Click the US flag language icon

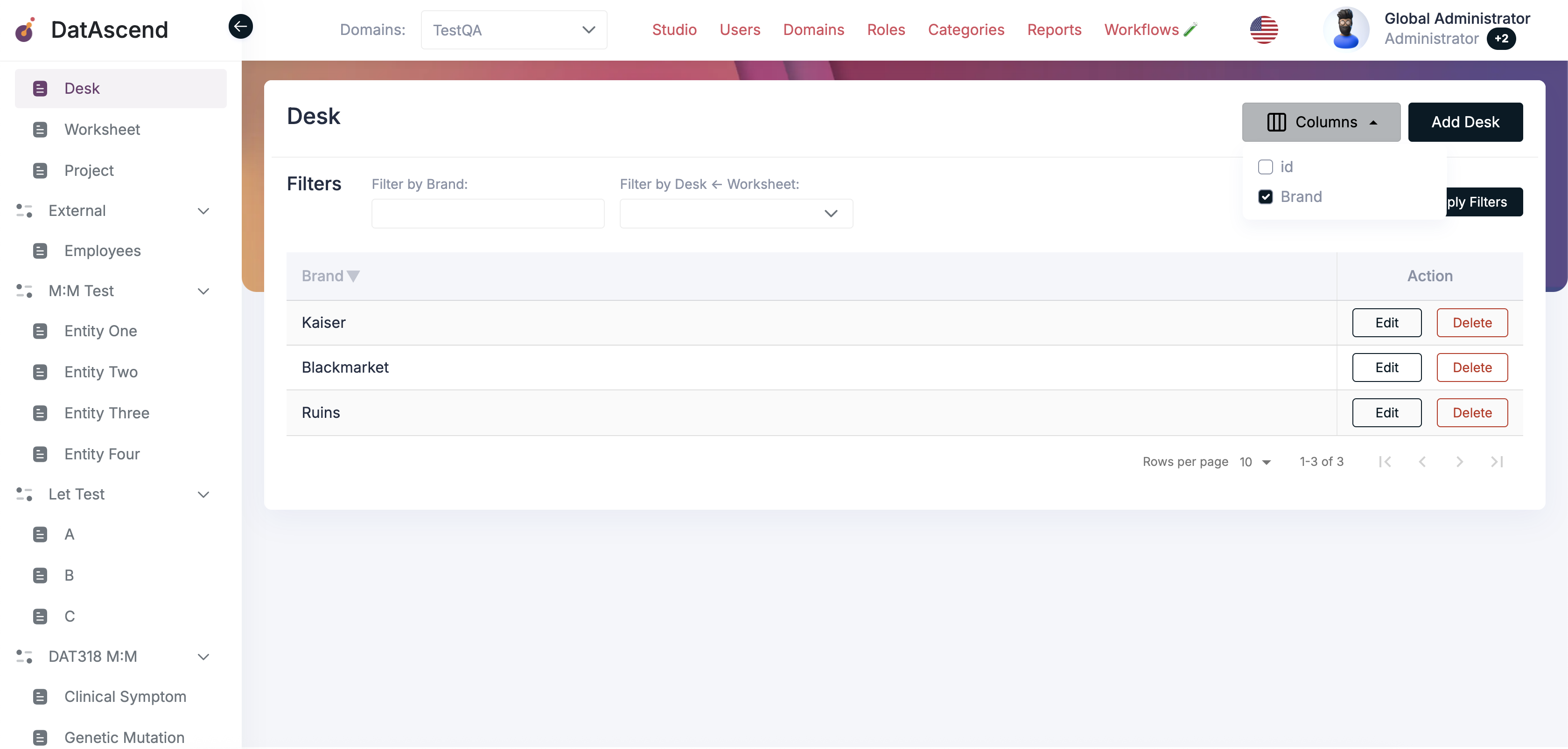[x=1264, y=29]
